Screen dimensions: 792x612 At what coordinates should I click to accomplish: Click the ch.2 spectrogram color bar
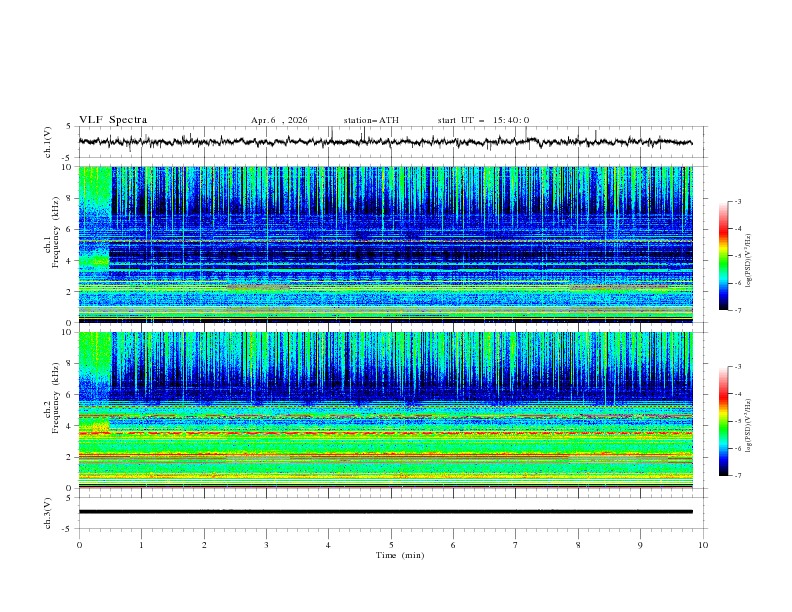(723, 421)
